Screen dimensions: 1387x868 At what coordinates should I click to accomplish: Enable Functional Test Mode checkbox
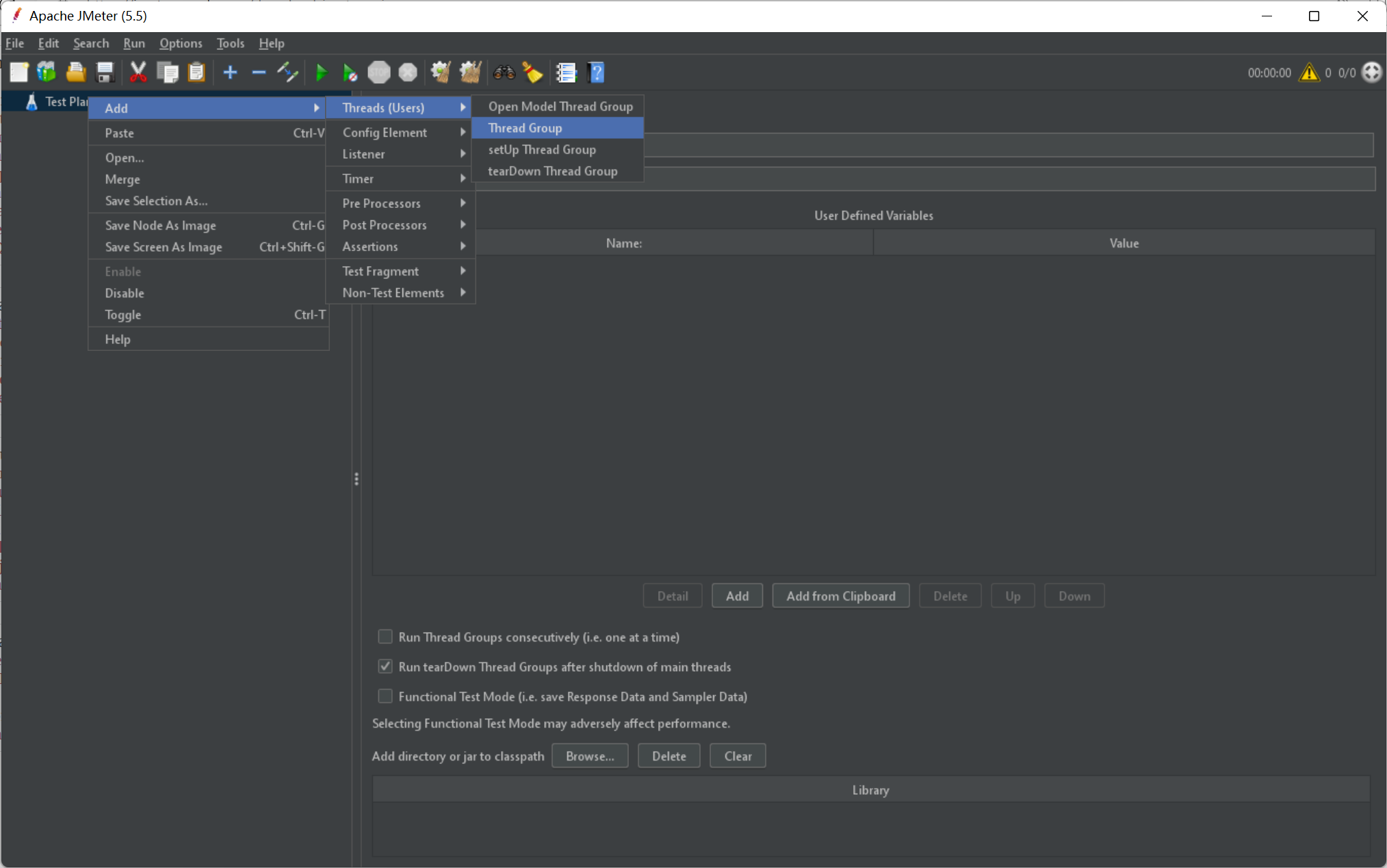(x=384, y=696)
